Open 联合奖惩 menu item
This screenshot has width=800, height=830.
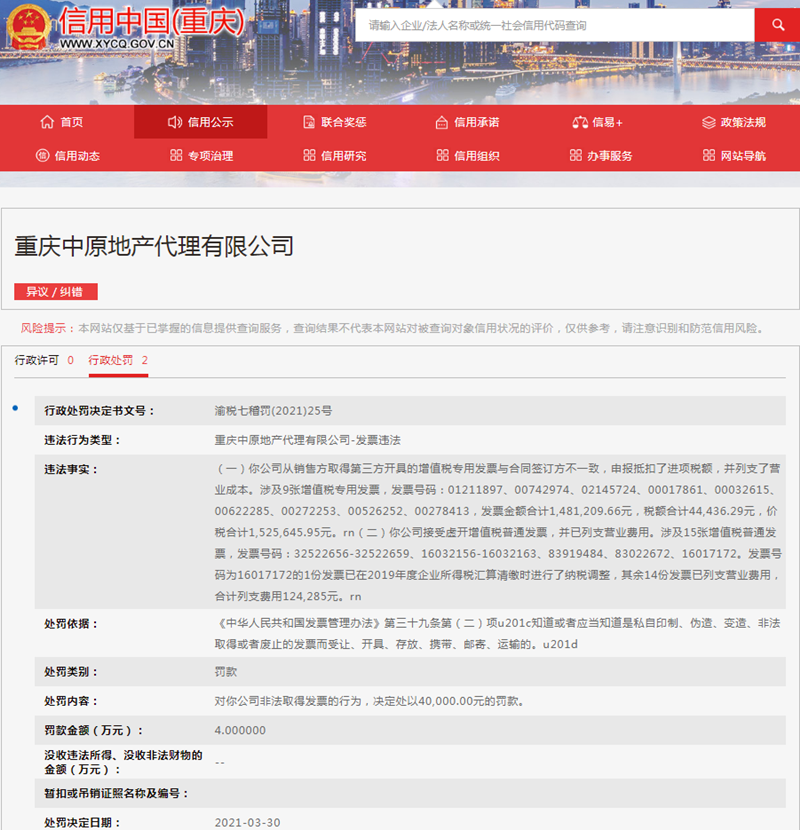click(344, 122)
